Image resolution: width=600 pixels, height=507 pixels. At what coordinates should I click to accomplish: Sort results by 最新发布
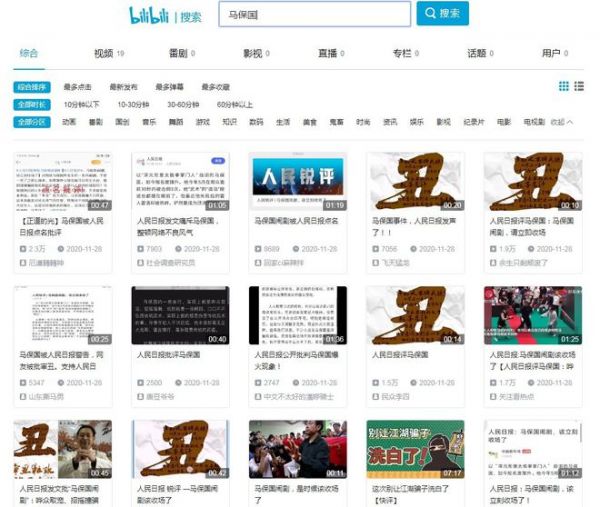(125, 87)
